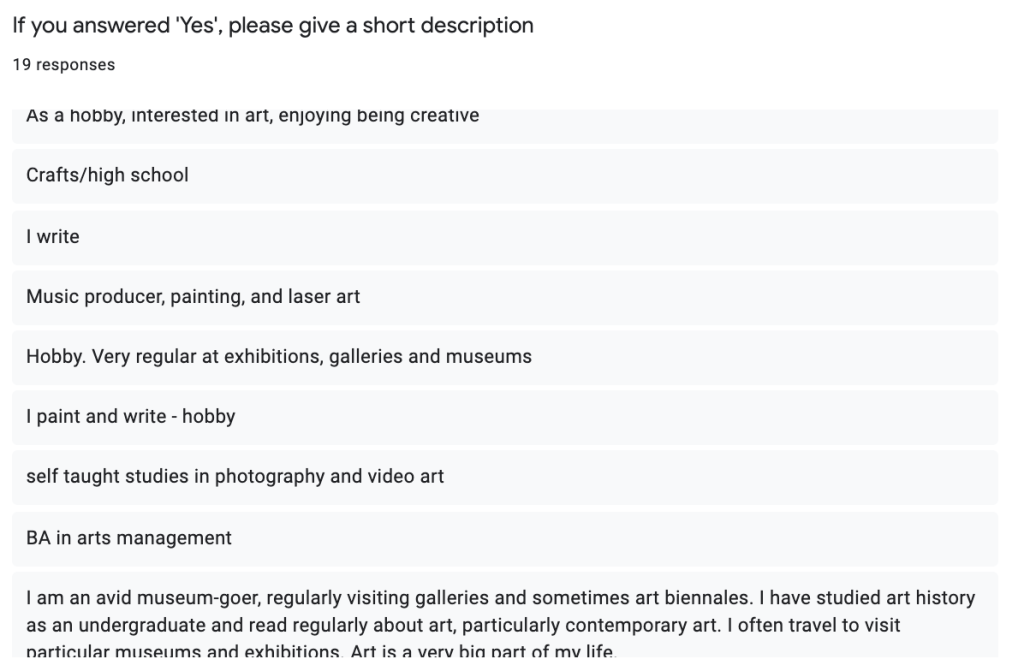
Task: Click the "19 responses" count text
Action: (x=63, y=65)
